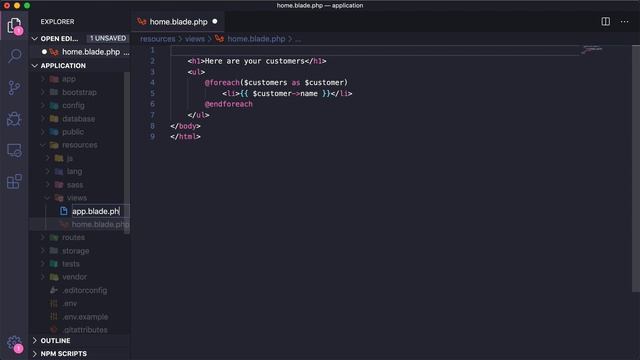Open the .env file
This screenshot has height=360, width=640.
click(x=69, y=303)
